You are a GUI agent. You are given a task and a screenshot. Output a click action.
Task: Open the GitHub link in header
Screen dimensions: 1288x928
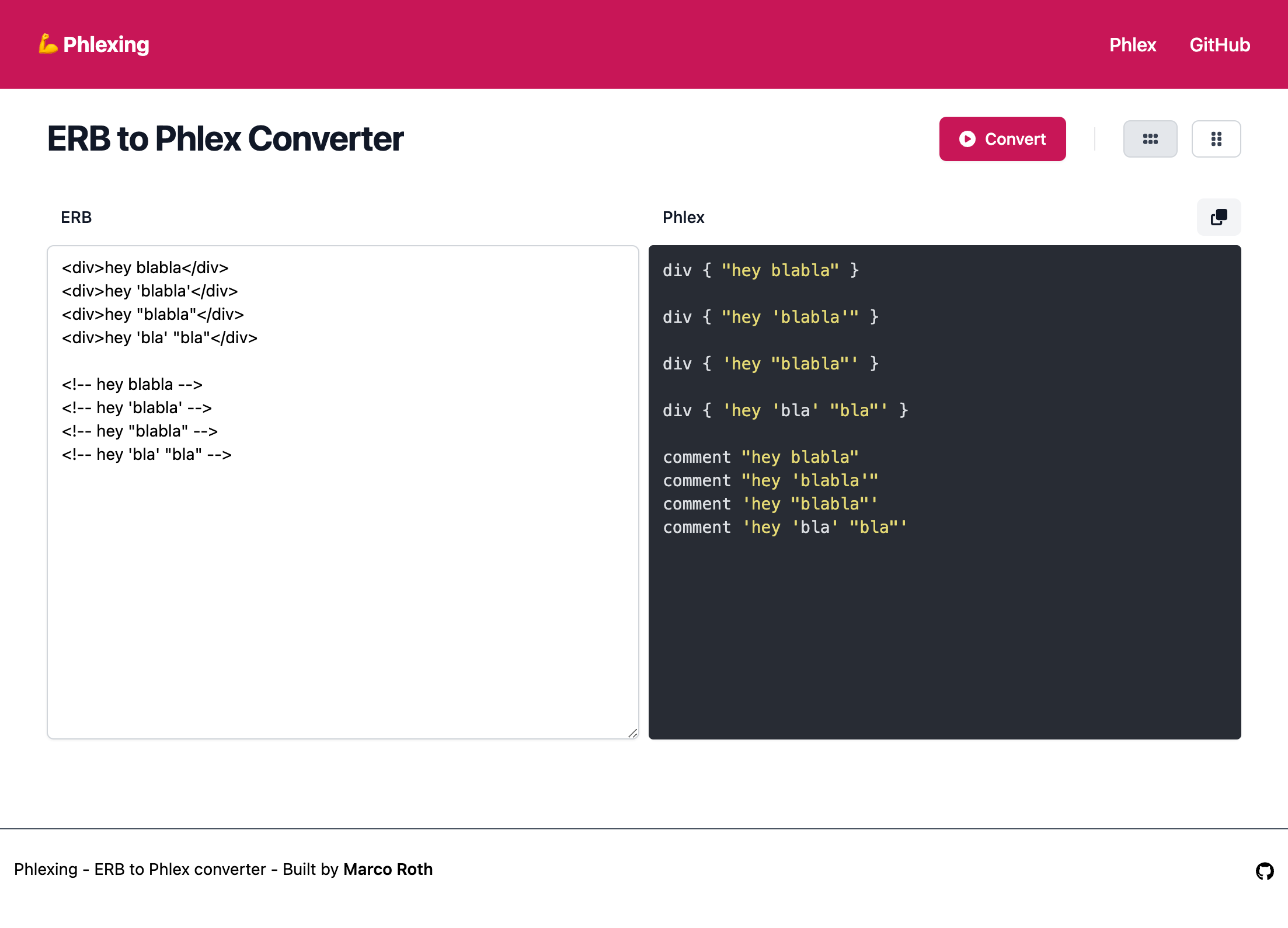pyautogui.click(x=1219, y=45)
